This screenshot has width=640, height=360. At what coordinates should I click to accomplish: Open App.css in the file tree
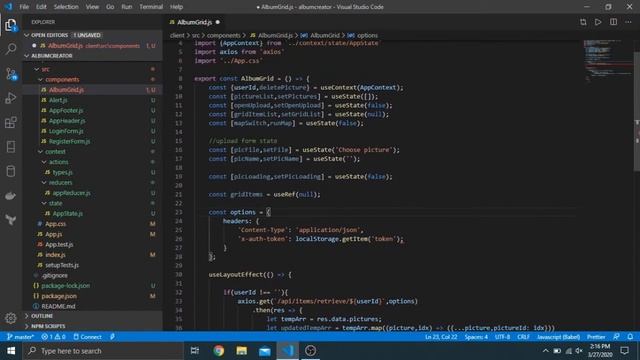56,224
